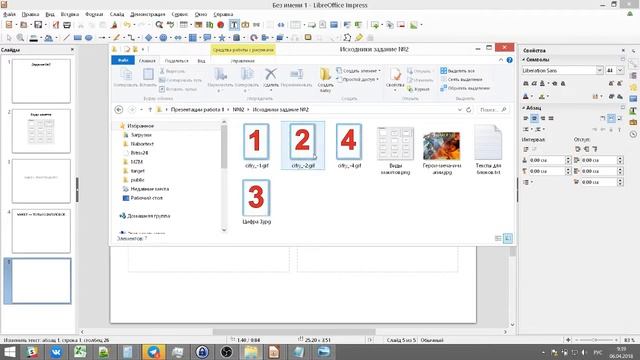Open the Демонстрация menu in Impress
This screenshot has width=640, height=360.
coord(148,14)
